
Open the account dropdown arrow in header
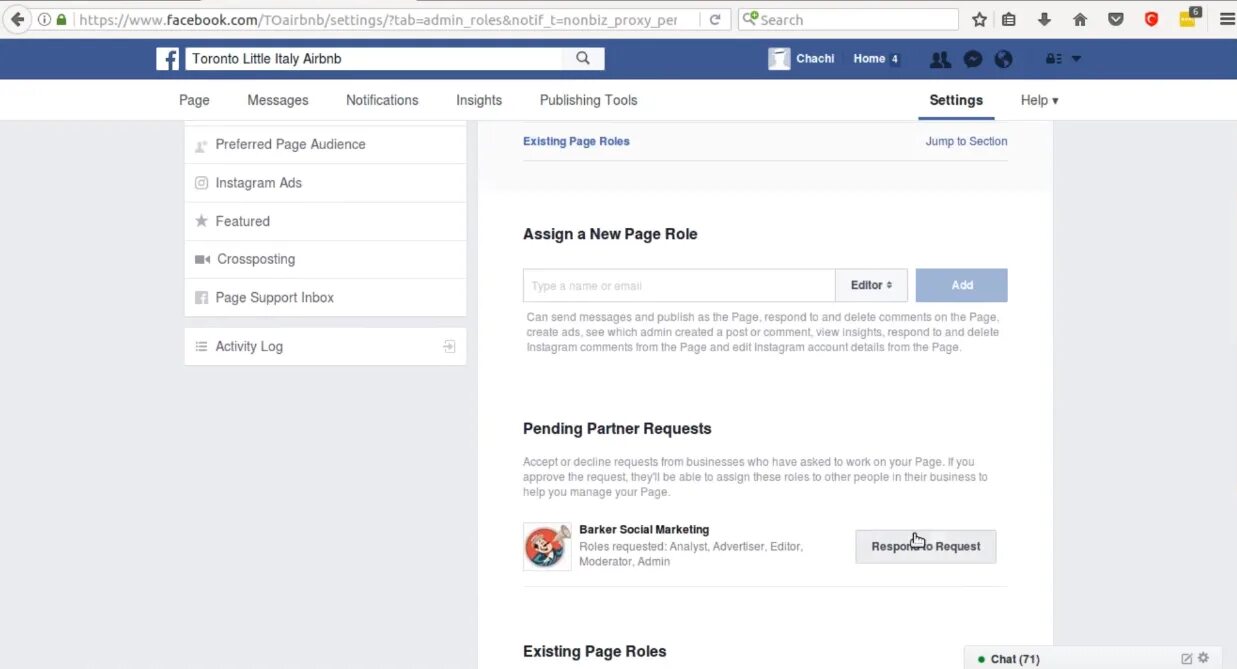click(x=1077, y=59)
